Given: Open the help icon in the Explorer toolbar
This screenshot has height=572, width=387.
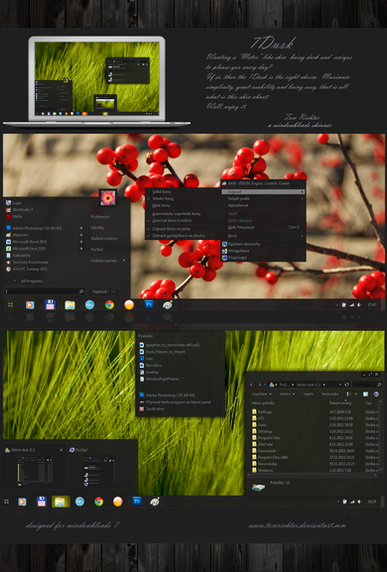Looking at the screenshot, I should click(376, 394).
